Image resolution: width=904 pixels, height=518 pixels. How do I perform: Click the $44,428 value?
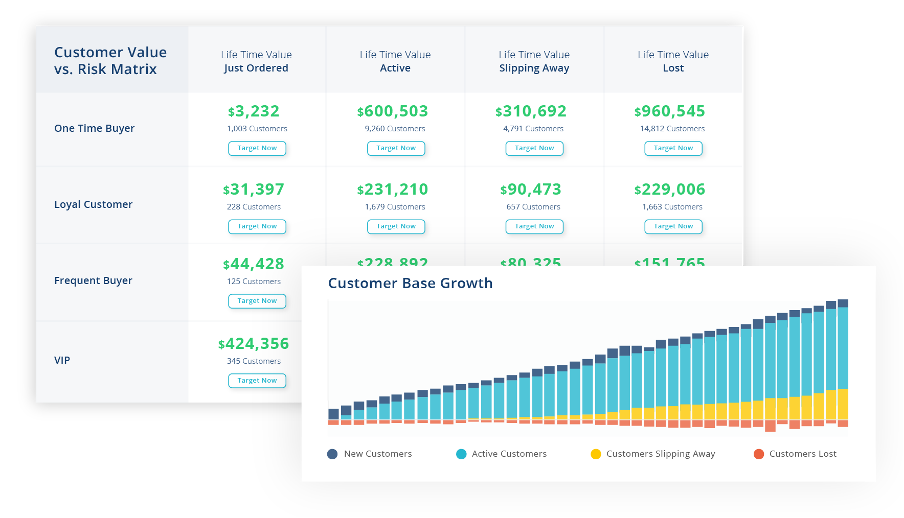(x=254, y=264)
